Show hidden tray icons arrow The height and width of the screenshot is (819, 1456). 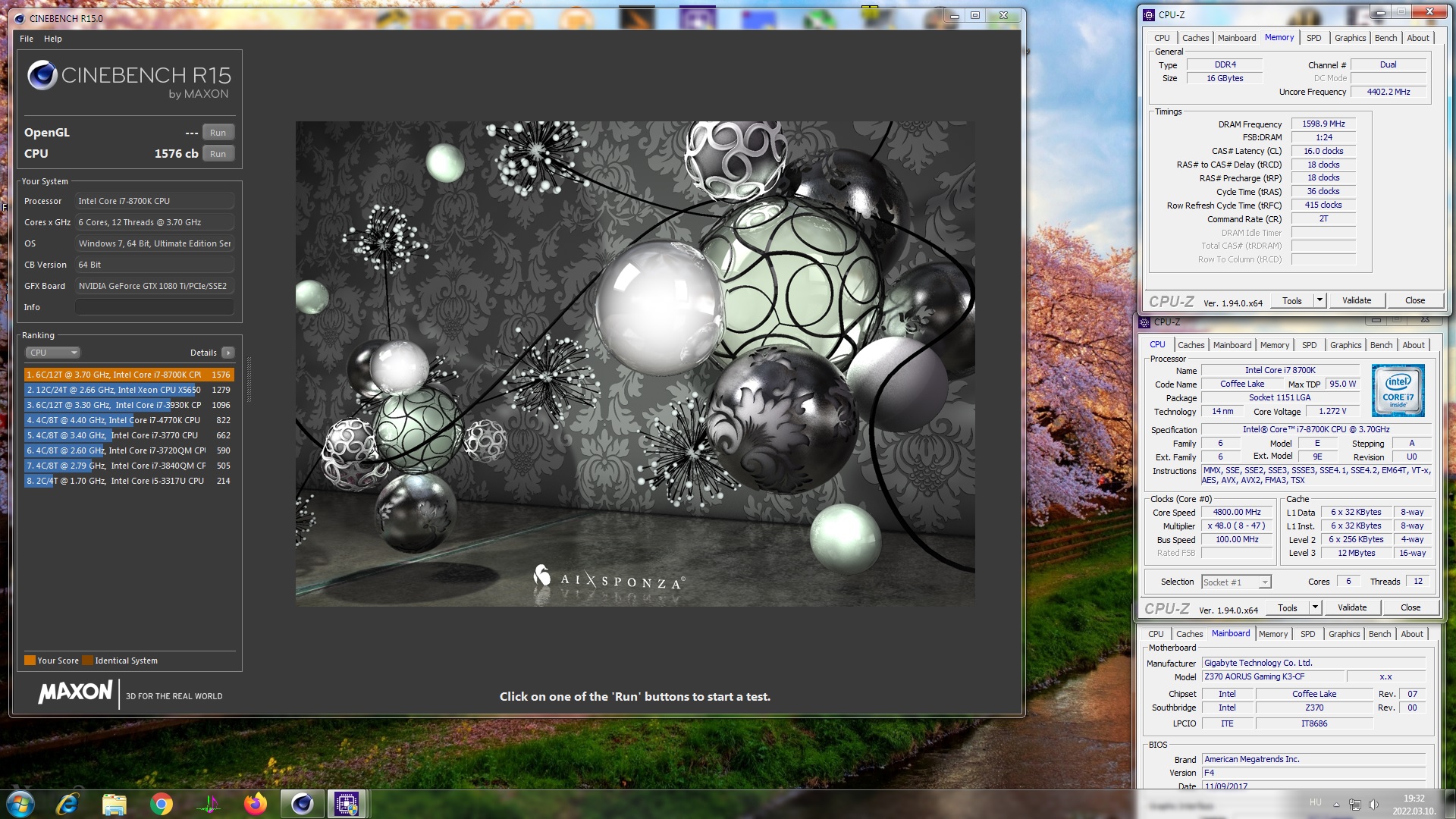click(x=1336, y=805)
